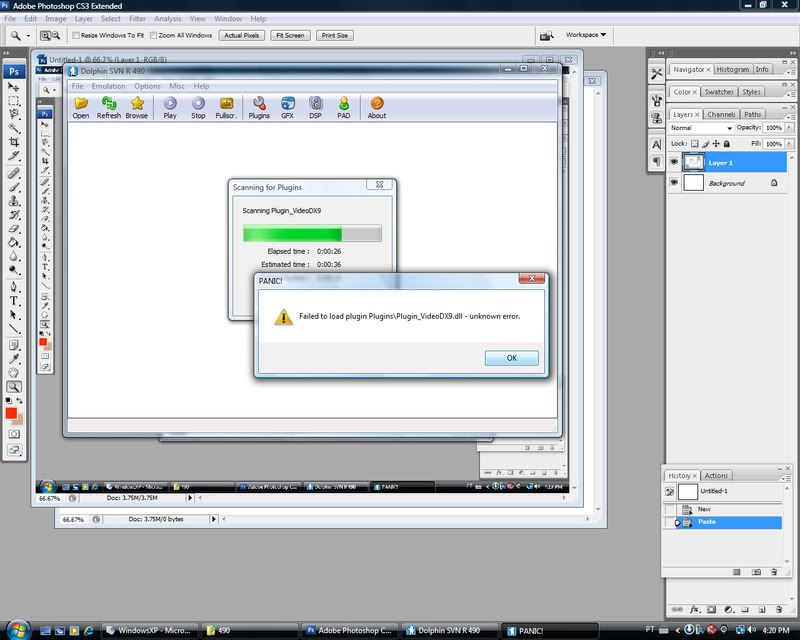Viewport: 800px width, 640px height.
Task: Select the Path Selection tool
Action: tap(13, 314)
